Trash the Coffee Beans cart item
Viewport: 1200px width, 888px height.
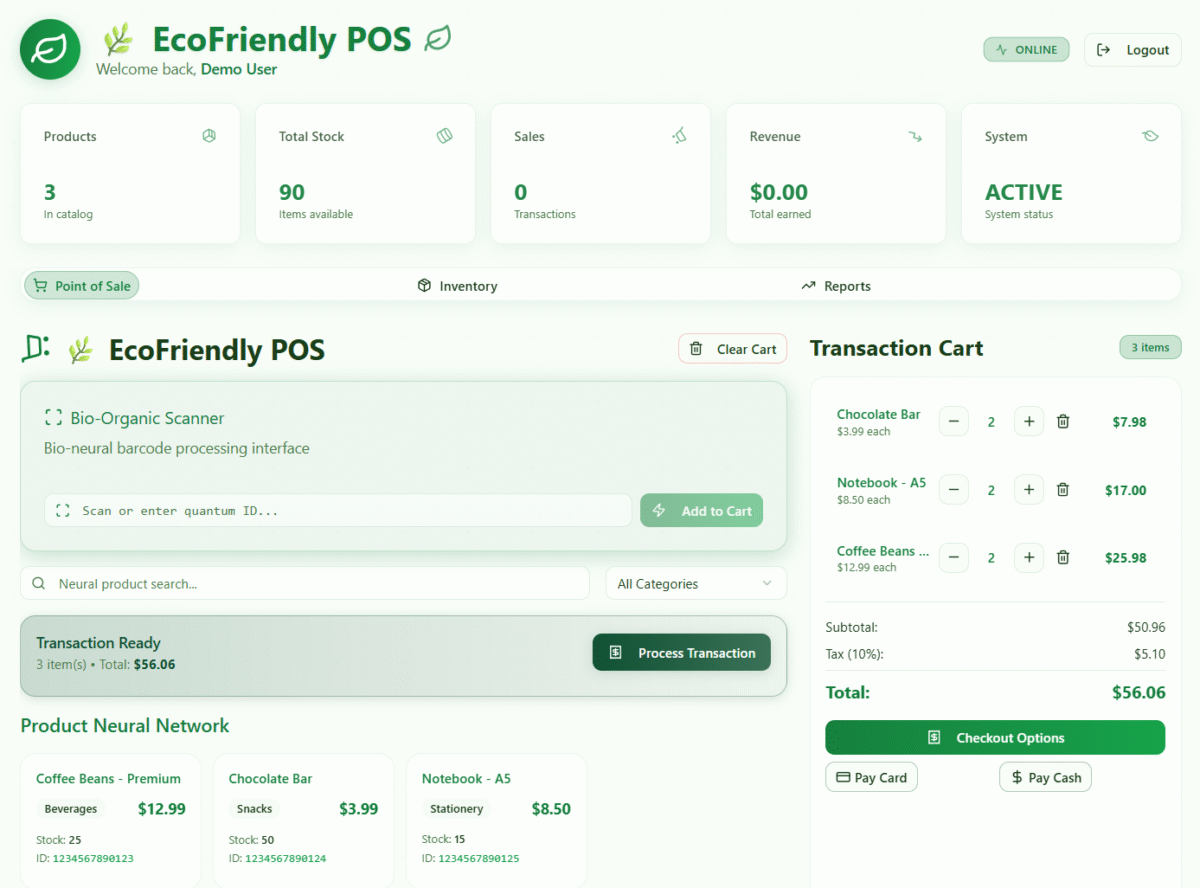tap(1063, 558)
